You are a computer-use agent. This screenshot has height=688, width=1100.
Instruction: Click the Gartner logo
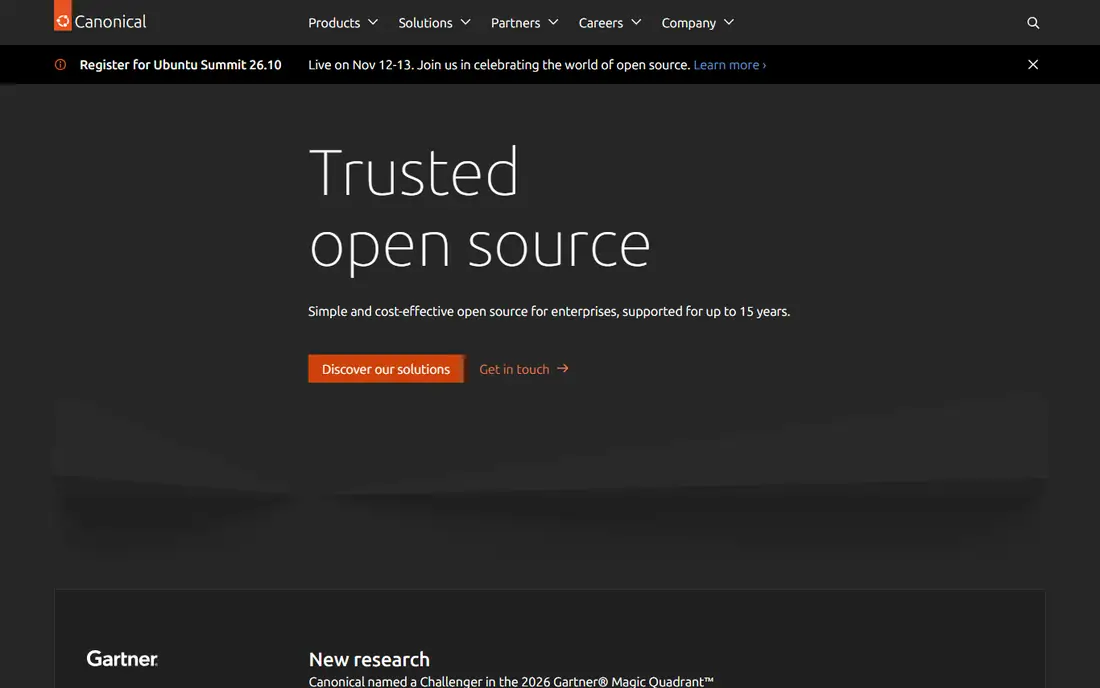[x=122, y=659]
